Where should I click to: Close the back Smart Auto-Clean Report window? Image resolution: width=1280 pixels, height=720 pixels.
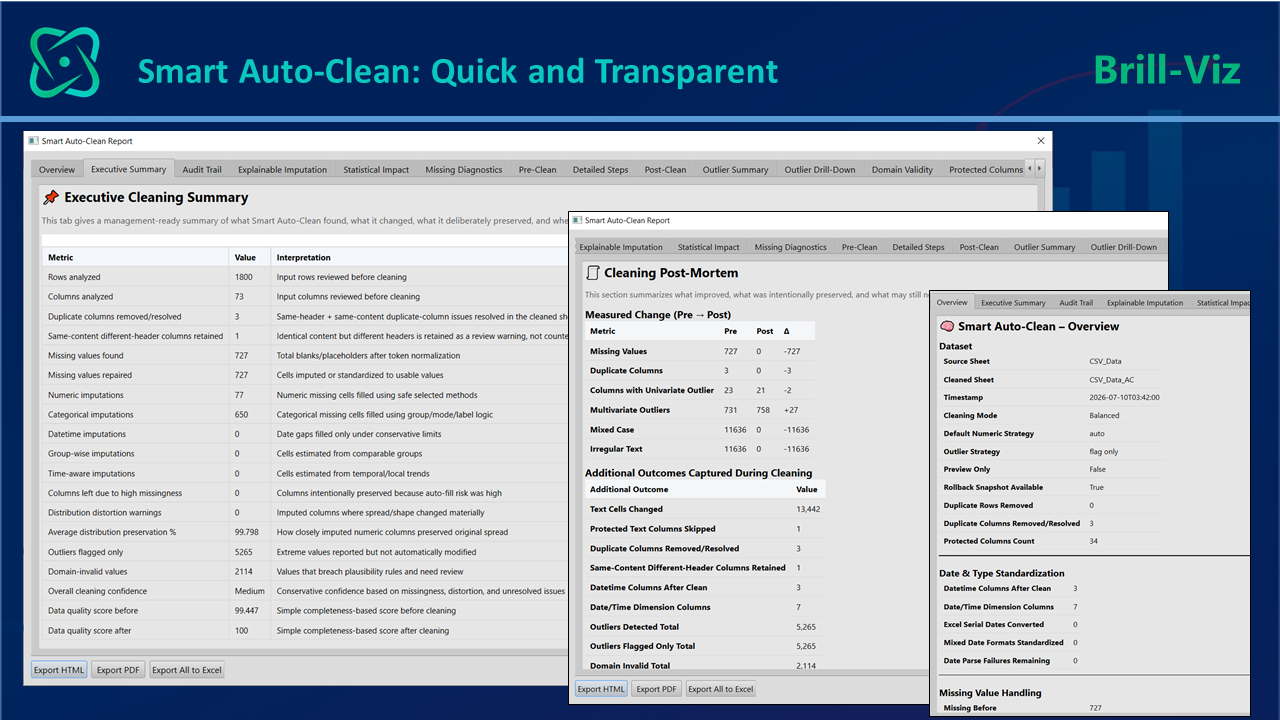click(x=1040, y=141)
